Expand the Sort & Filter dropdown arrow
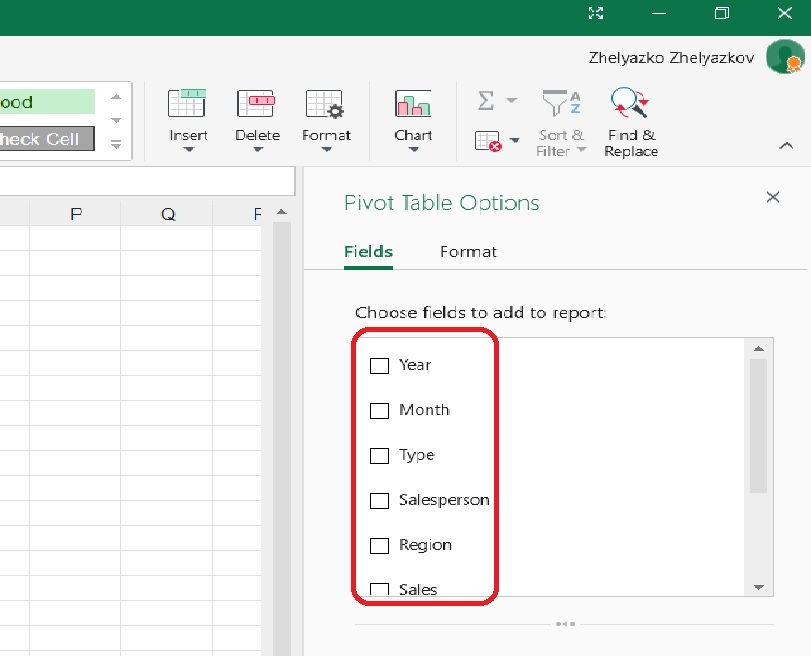The width and height of the screenshot is (811, 656). [x=581, y=150]
